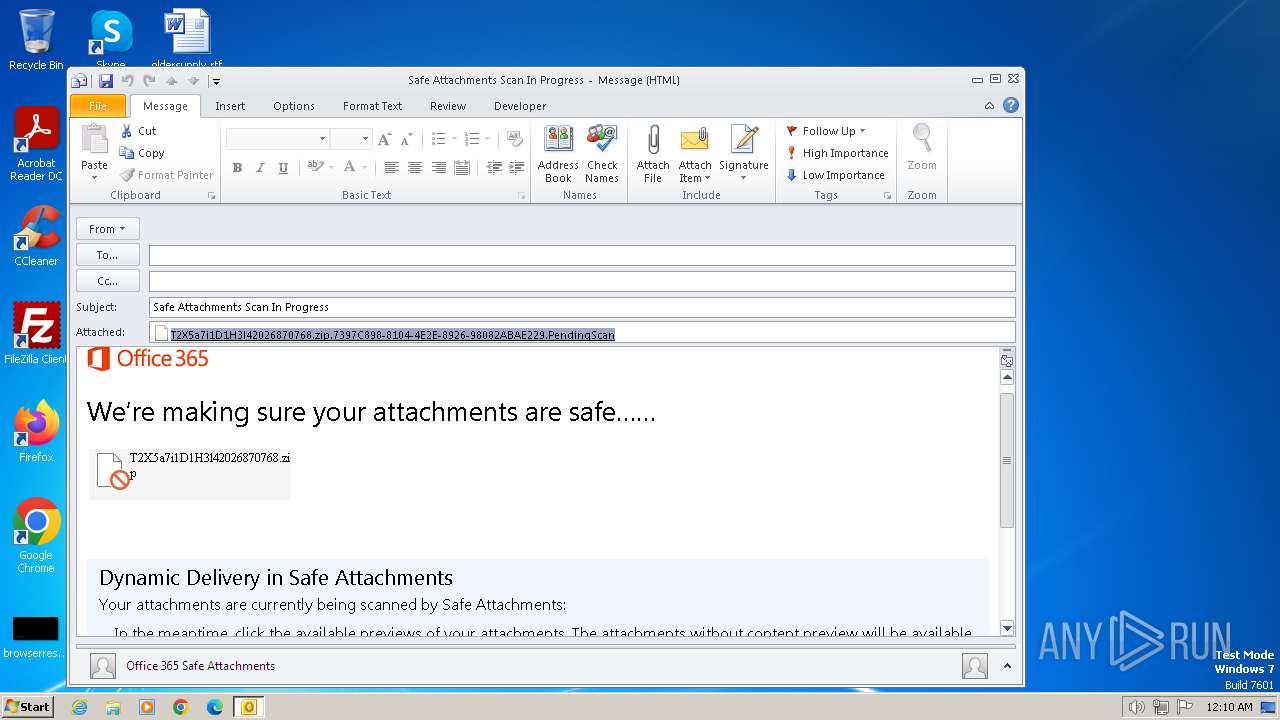
Task: Open the Signature dropdown
Action: pos(744,154)
